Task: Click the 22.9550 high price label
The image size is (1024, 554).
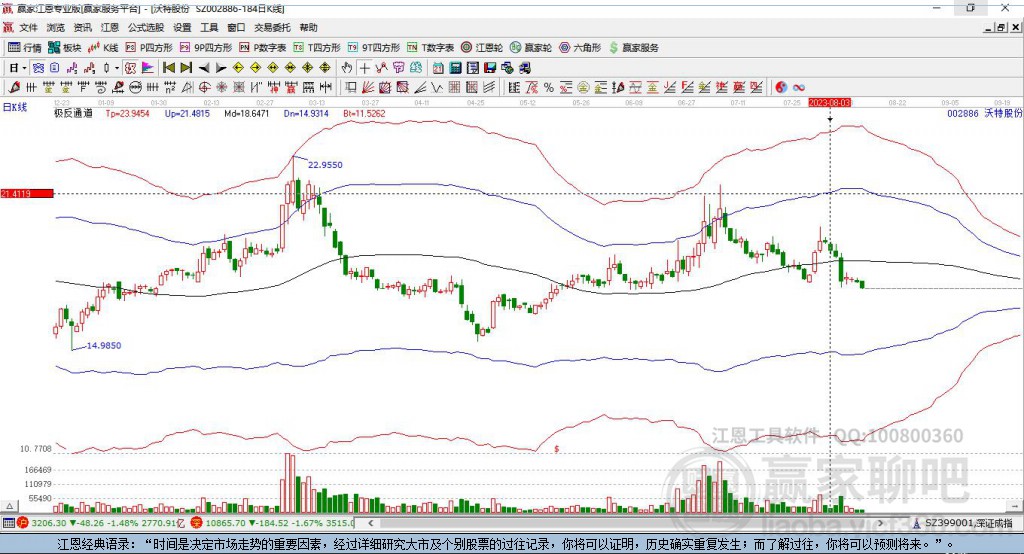Action: (325, 165)
